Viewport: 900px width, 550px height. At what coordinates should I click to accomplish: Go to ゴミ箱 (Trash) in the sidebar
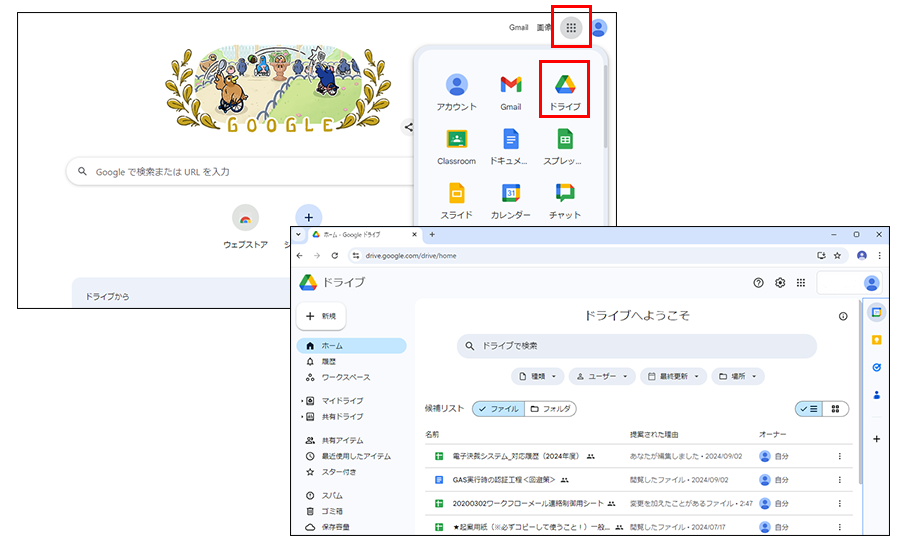pos(333,511)
